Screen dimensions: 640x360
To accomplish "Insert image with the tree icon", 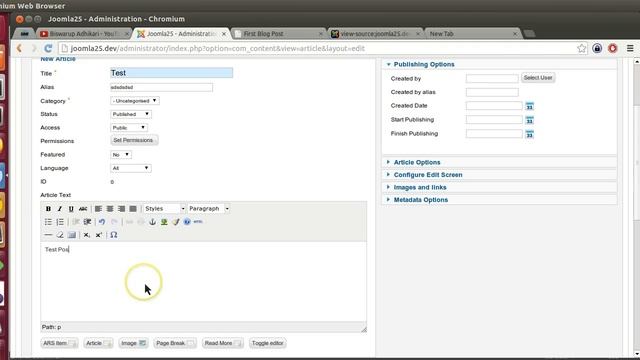I will [x=164, y=222].
